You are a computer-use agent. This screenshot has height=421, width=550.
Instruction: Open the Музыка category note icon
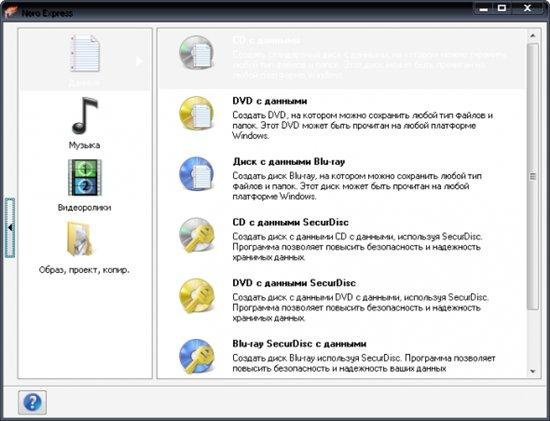85,116
